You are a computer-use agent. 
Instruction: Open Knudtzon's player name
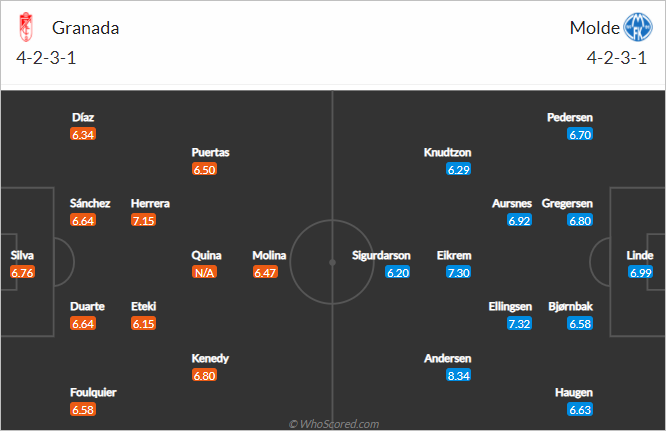tap(447, 152)
